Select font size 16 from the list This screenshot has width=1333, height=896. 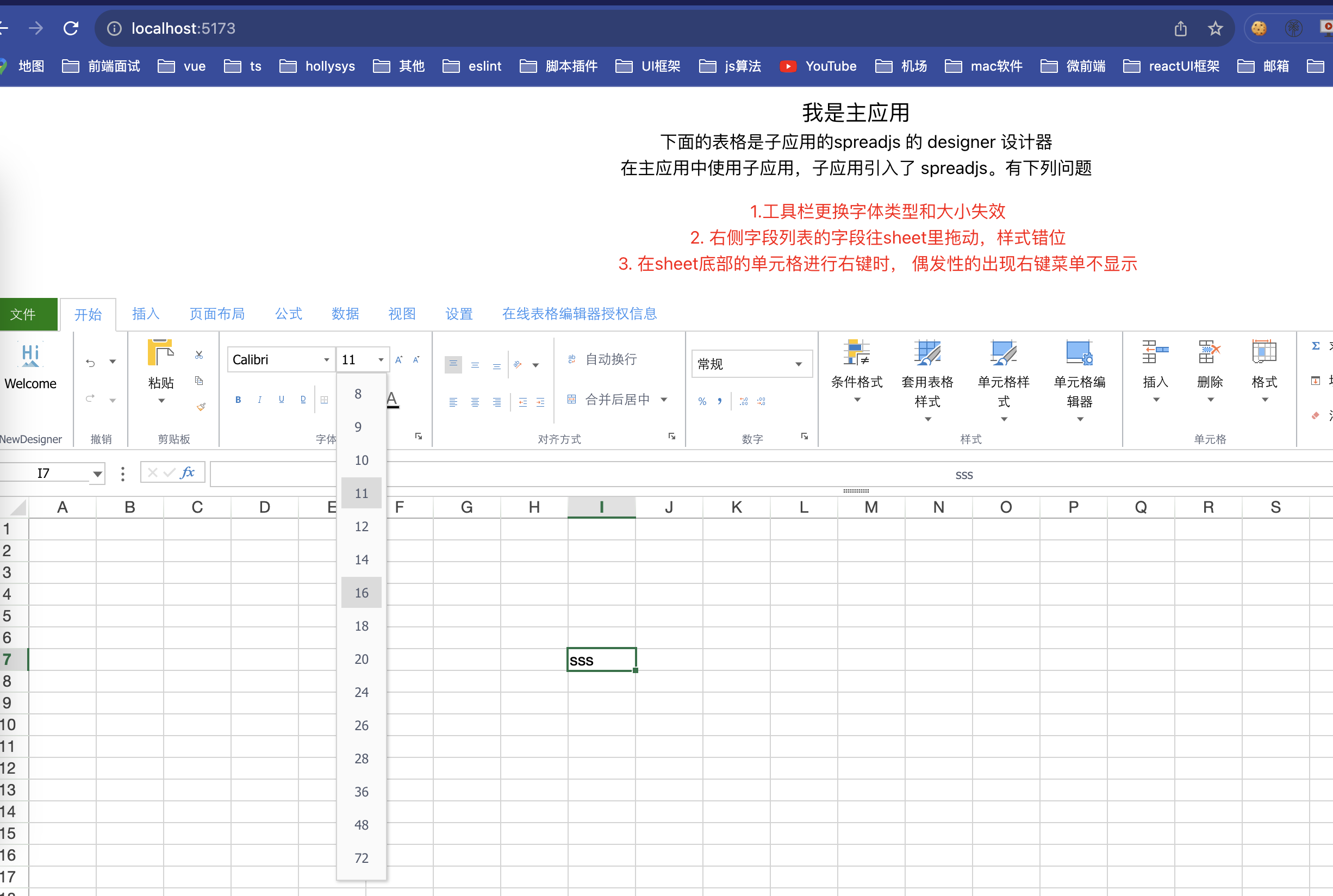tap(361, 592)
